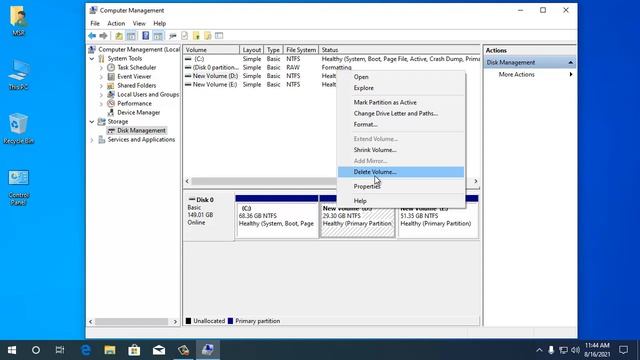Expand the Shared Folders node
The width and height of the screenshot is (640, 360).
[x=102, y=86]
